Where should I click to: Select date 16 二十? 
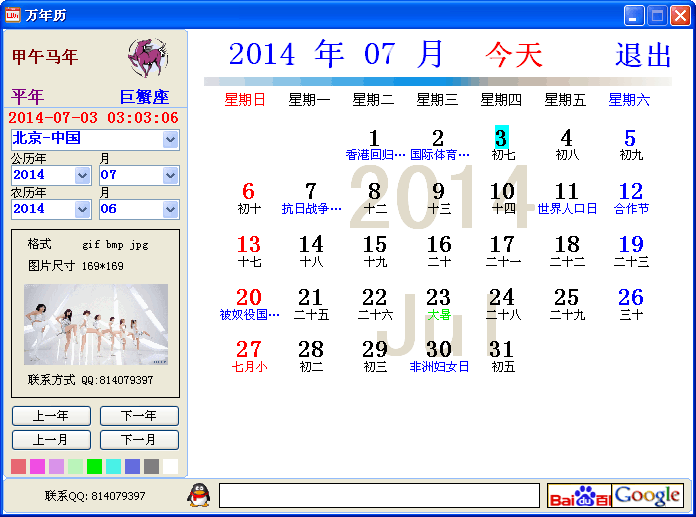439,251
